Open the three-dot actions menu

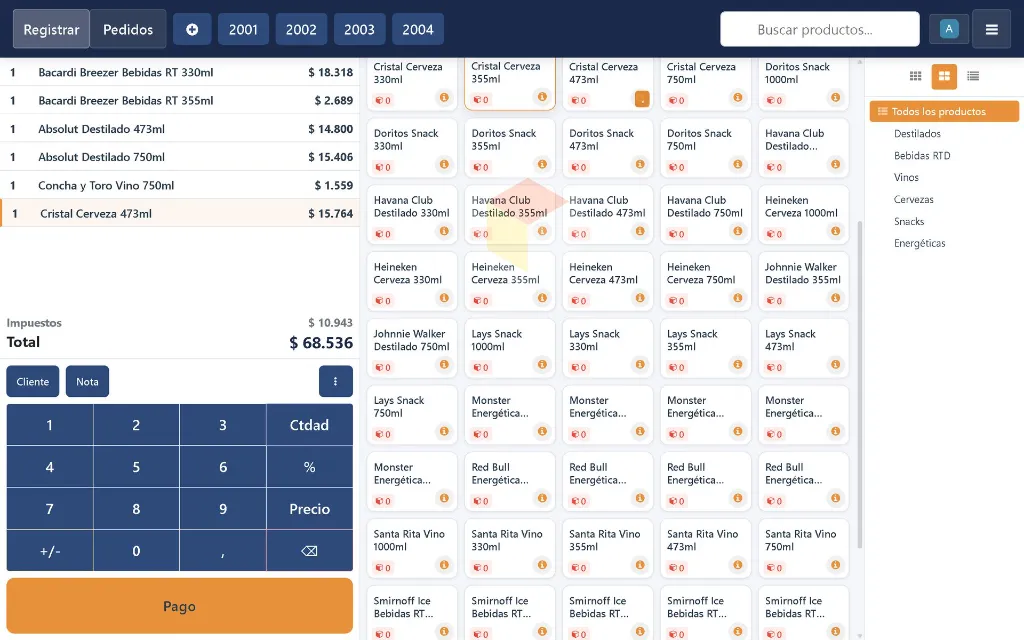click(336, 381)
